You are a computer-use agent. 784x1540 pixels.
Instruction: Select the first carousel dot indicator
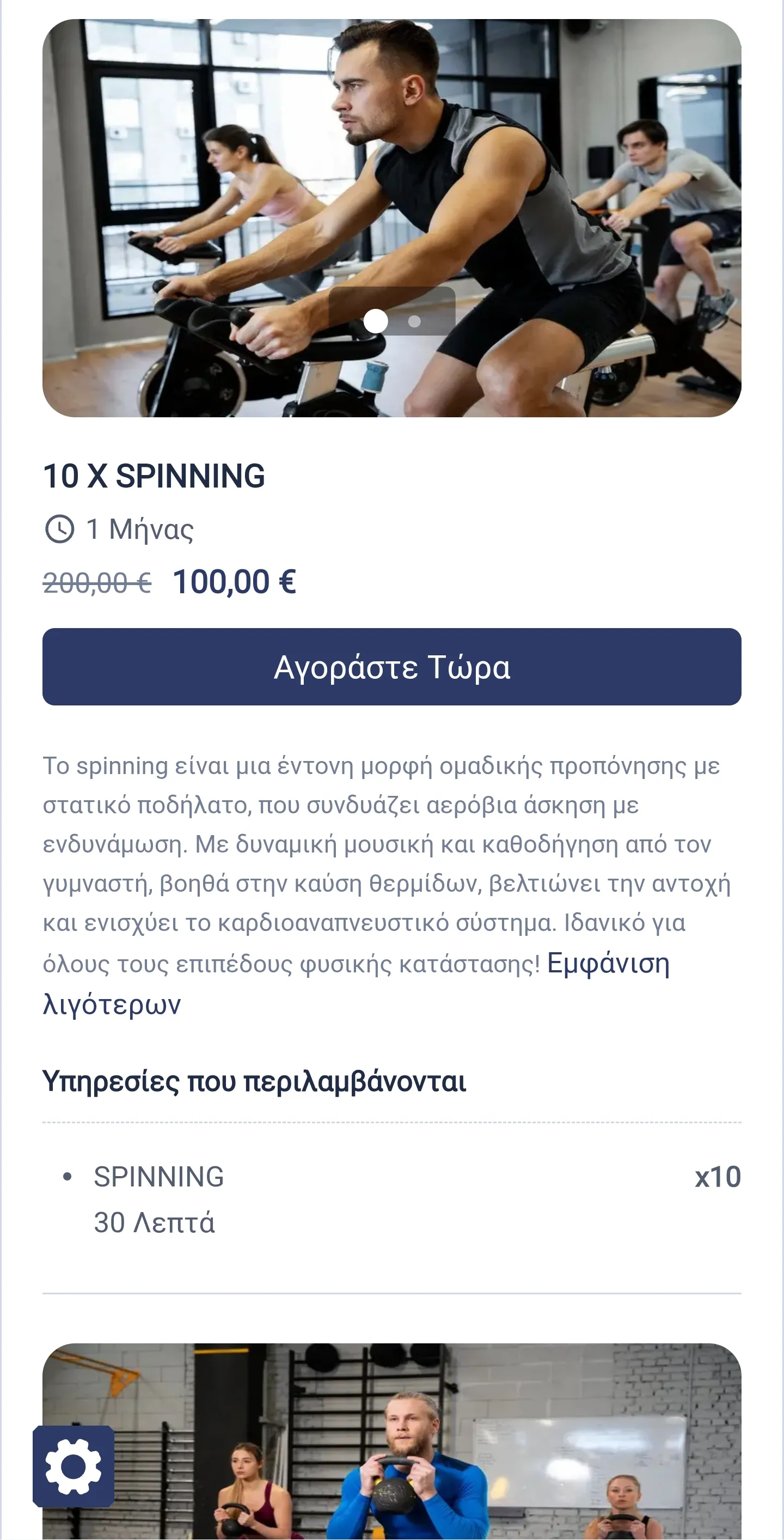pos(375,321)
